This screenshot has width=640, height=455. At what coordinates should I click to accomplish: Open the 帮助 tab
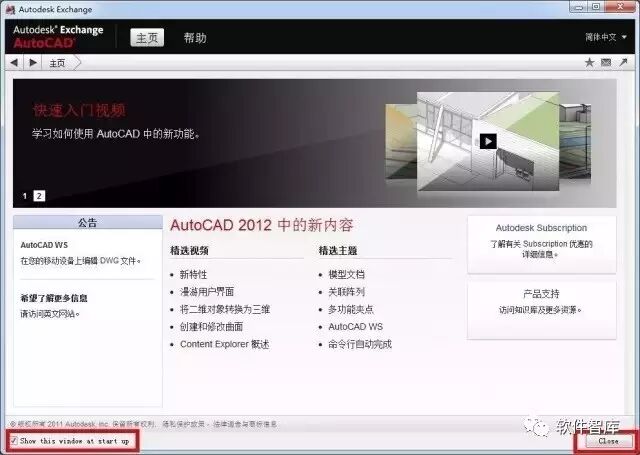(195, 38)
